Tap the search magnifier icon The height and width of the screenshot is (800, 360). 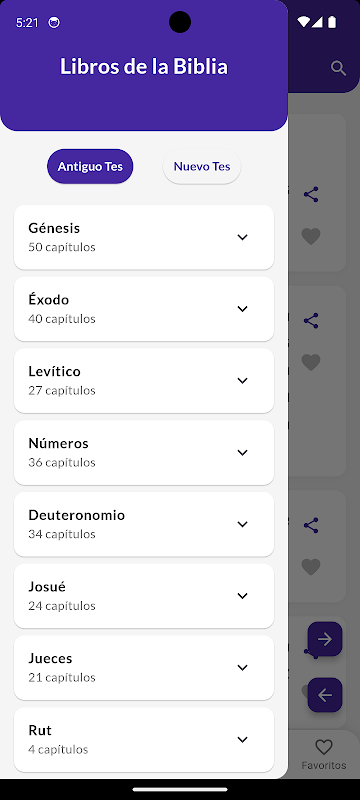[x=339, y=68]
